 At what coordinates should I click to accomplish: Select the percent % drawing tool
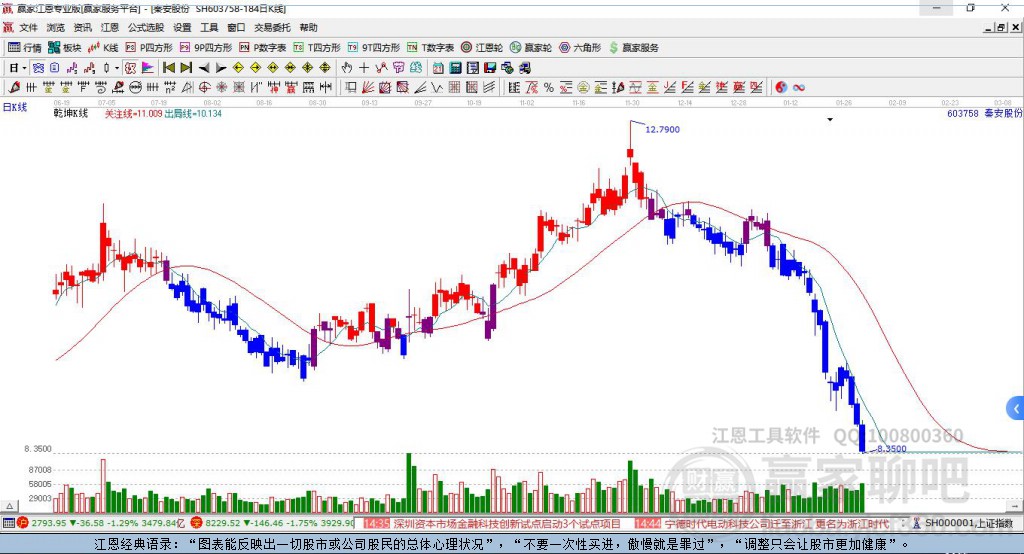click(549, 88)
